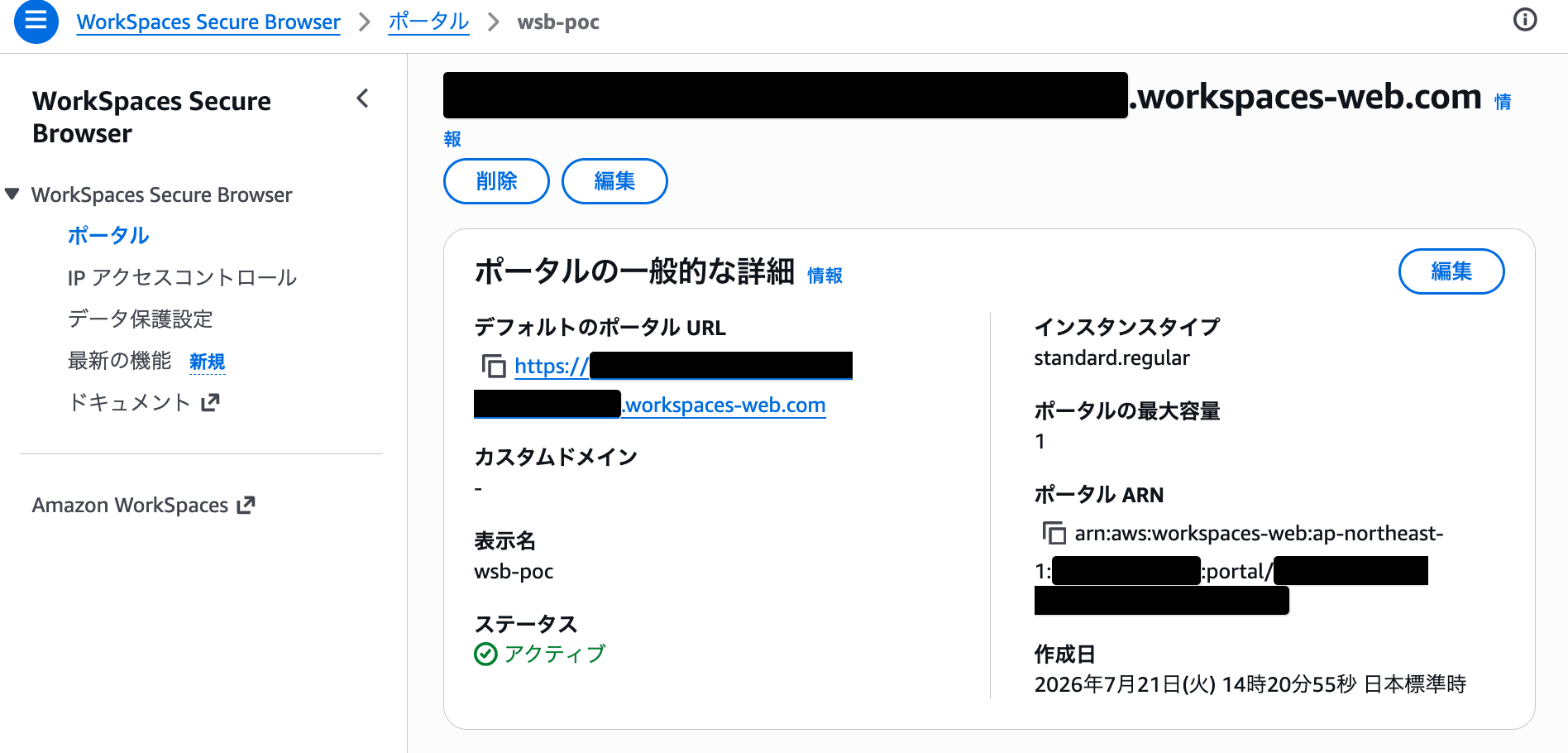Click the 編集 button next to 削除
This screenshot has width=1568, height=753.
[x=614, y=181]
